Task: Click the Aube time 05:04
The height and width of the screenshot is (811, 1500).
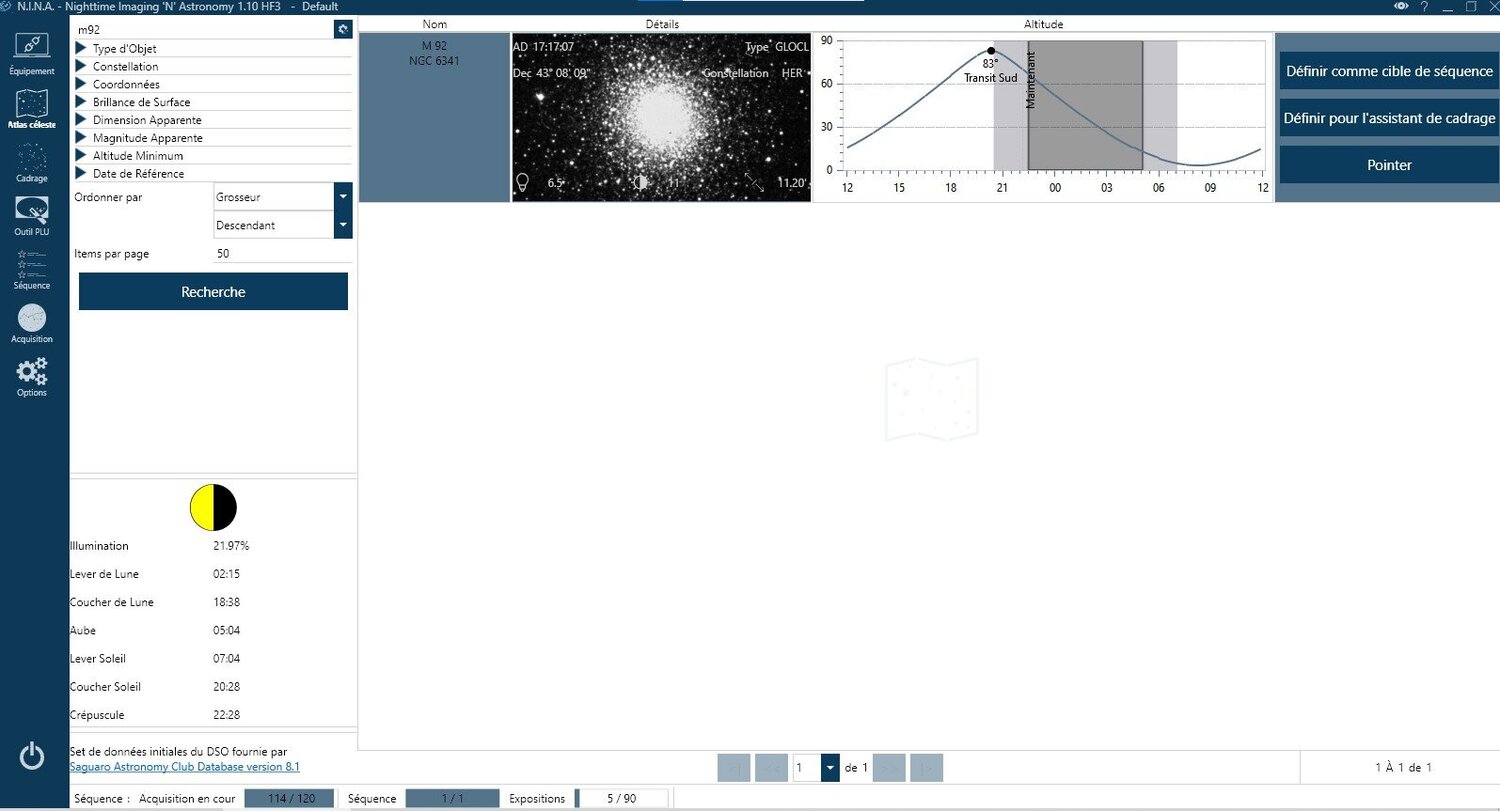Action: click(x=226, y=630)
